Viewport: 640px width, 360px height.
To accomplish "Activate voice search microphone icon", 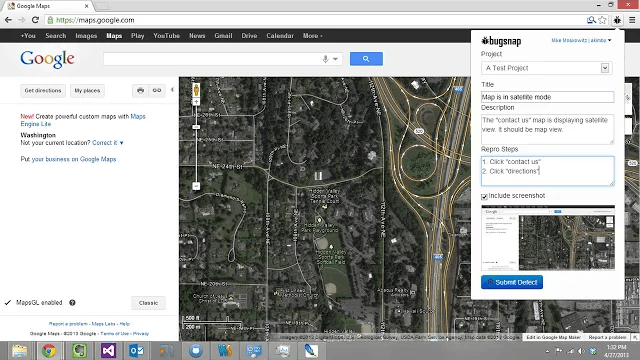I will coord(325,59).
